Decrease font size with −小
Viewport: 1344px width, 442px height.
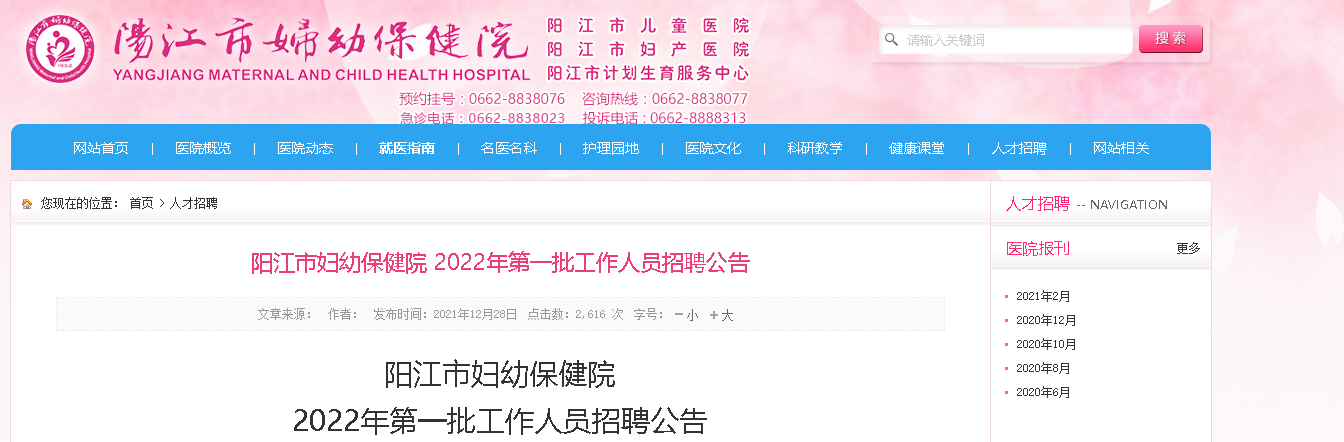pyautogui.click(x=687, y=314)
